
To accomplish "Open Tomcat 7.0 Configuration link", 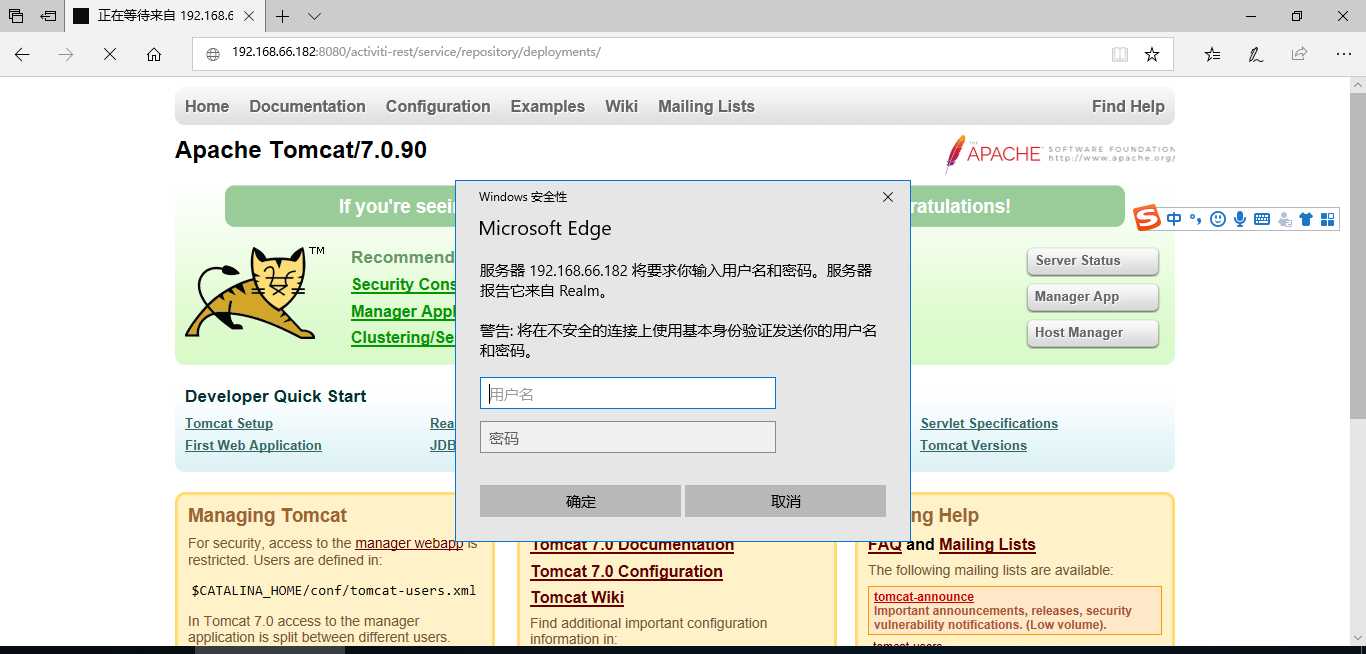I will point(626,571).
